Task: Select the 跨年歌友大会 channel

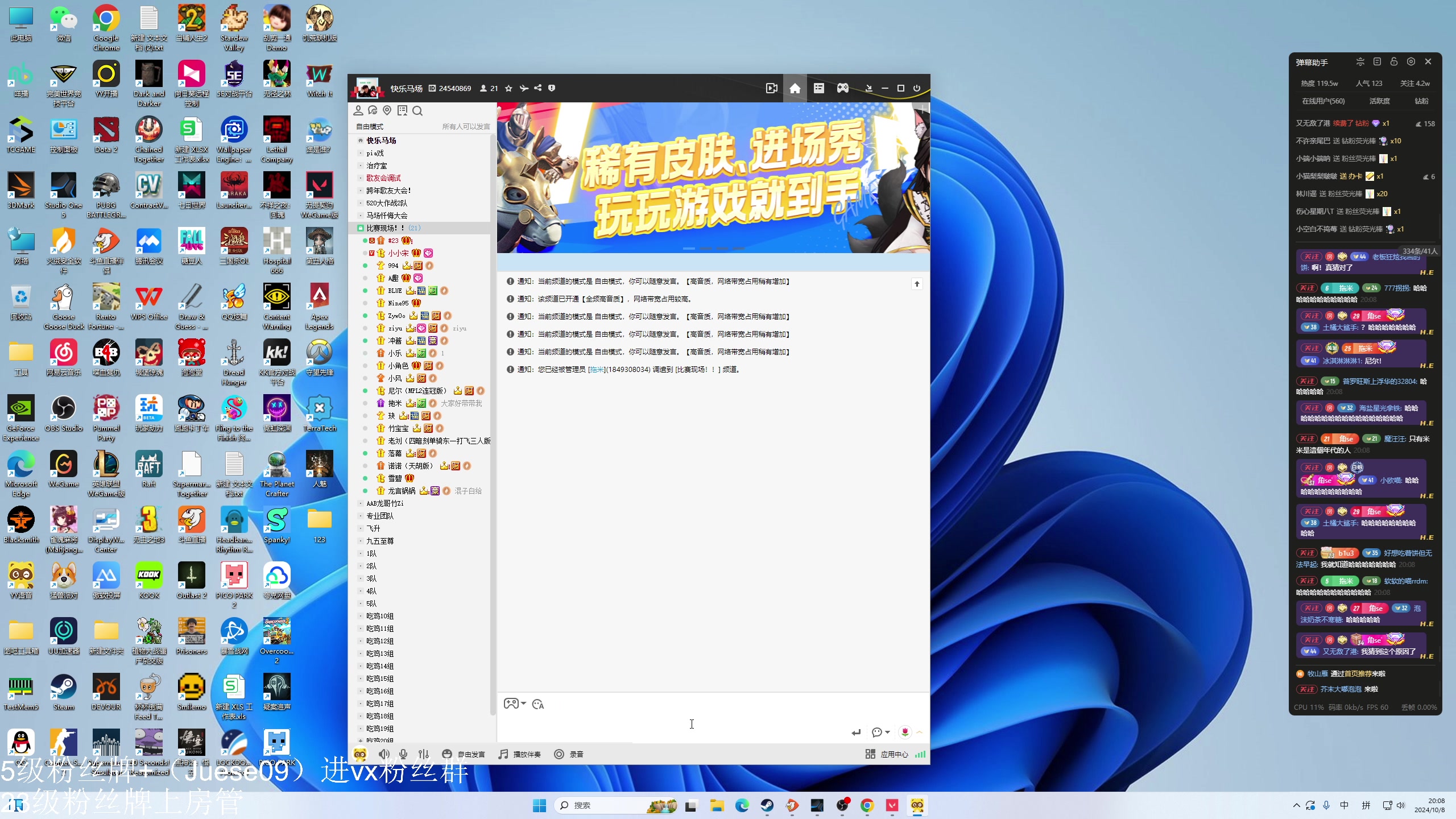Action: (388, 191)
